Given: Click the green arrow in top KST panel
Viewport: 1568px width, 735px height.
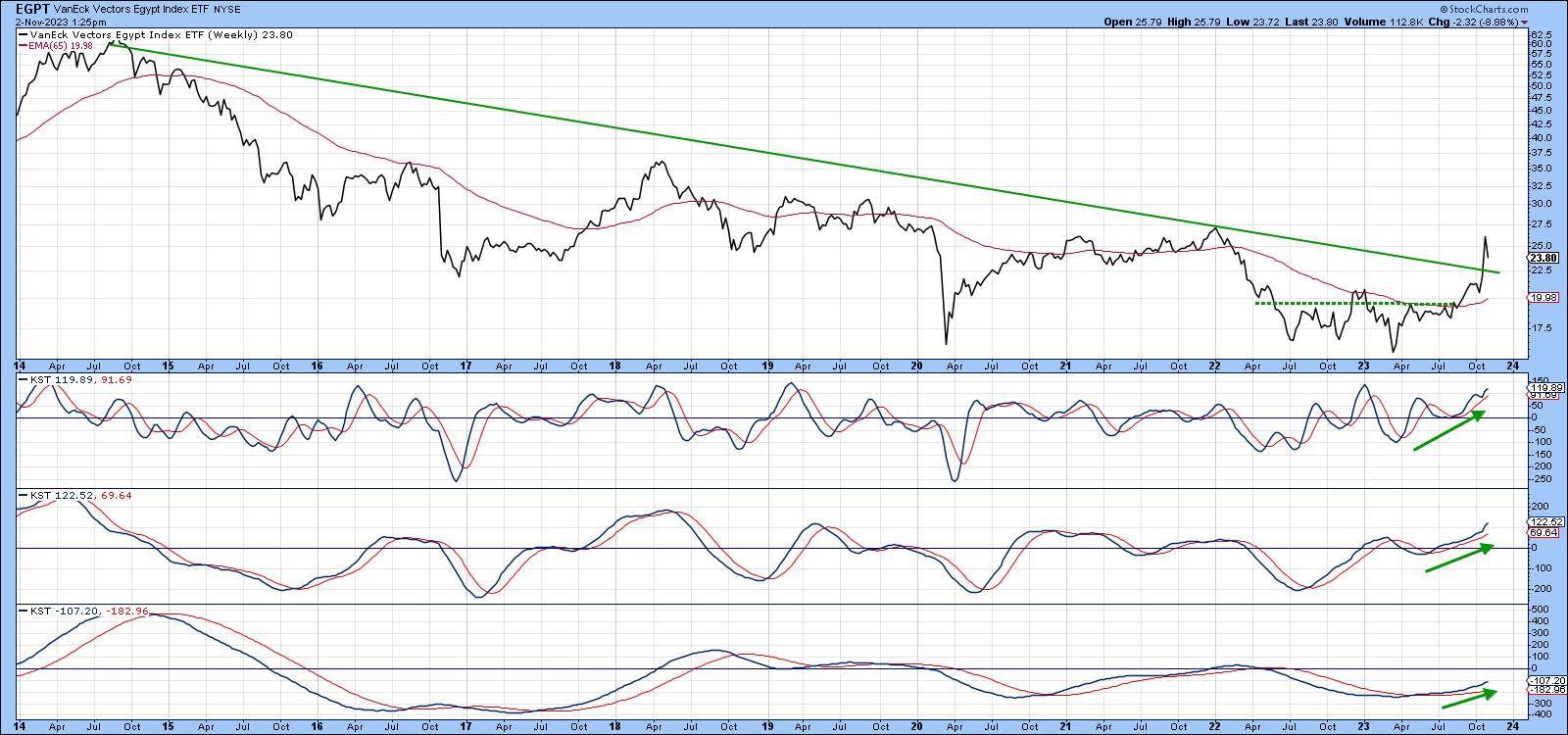Looking at the screenshot, I should pos(1449,431).
